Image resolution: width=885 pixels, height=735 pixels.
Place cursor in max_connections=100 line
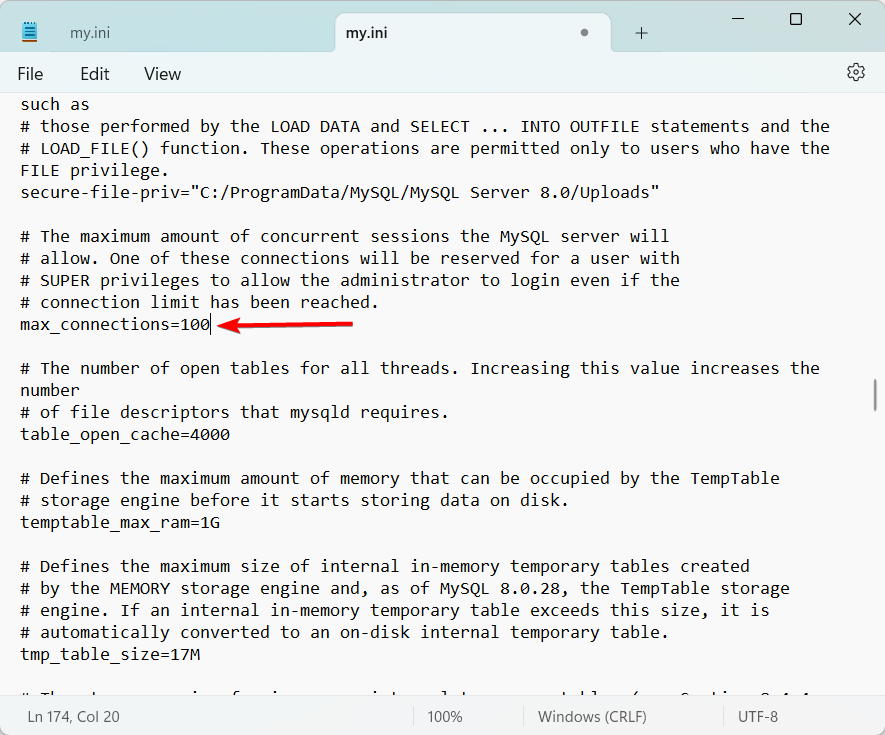115,325
